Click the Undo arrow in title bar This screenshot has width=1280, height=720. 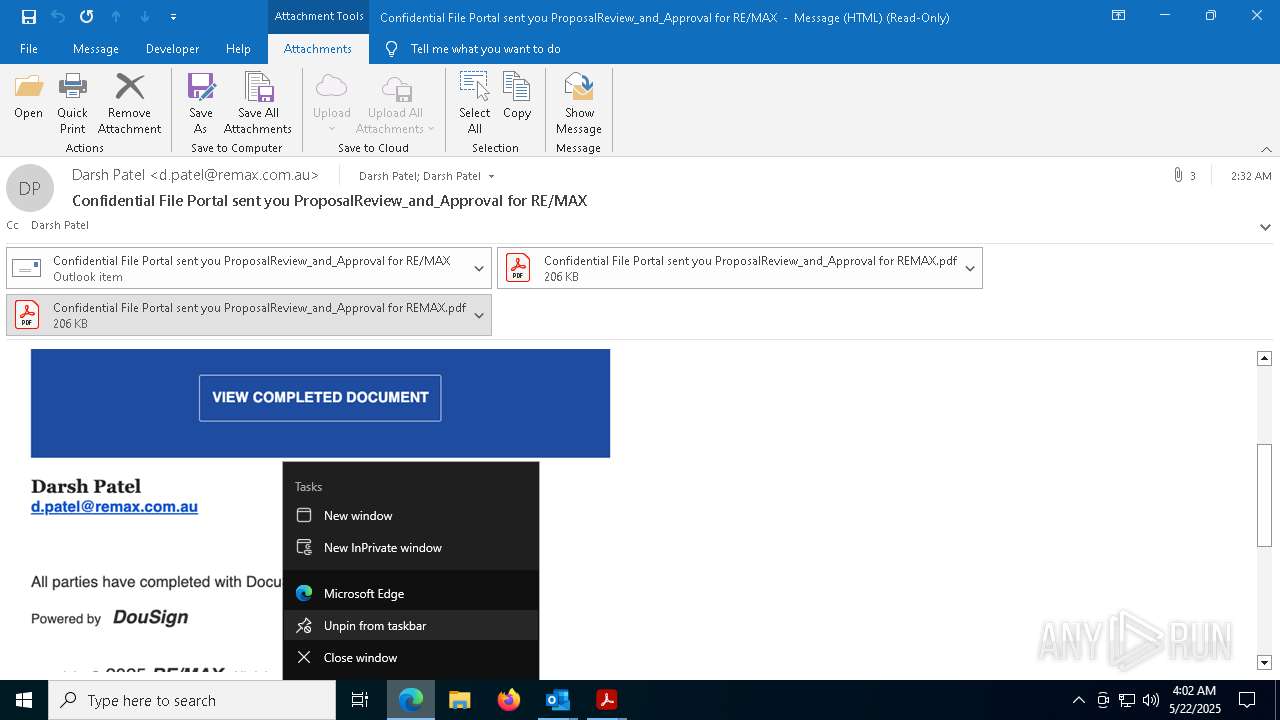pos(58,16)
